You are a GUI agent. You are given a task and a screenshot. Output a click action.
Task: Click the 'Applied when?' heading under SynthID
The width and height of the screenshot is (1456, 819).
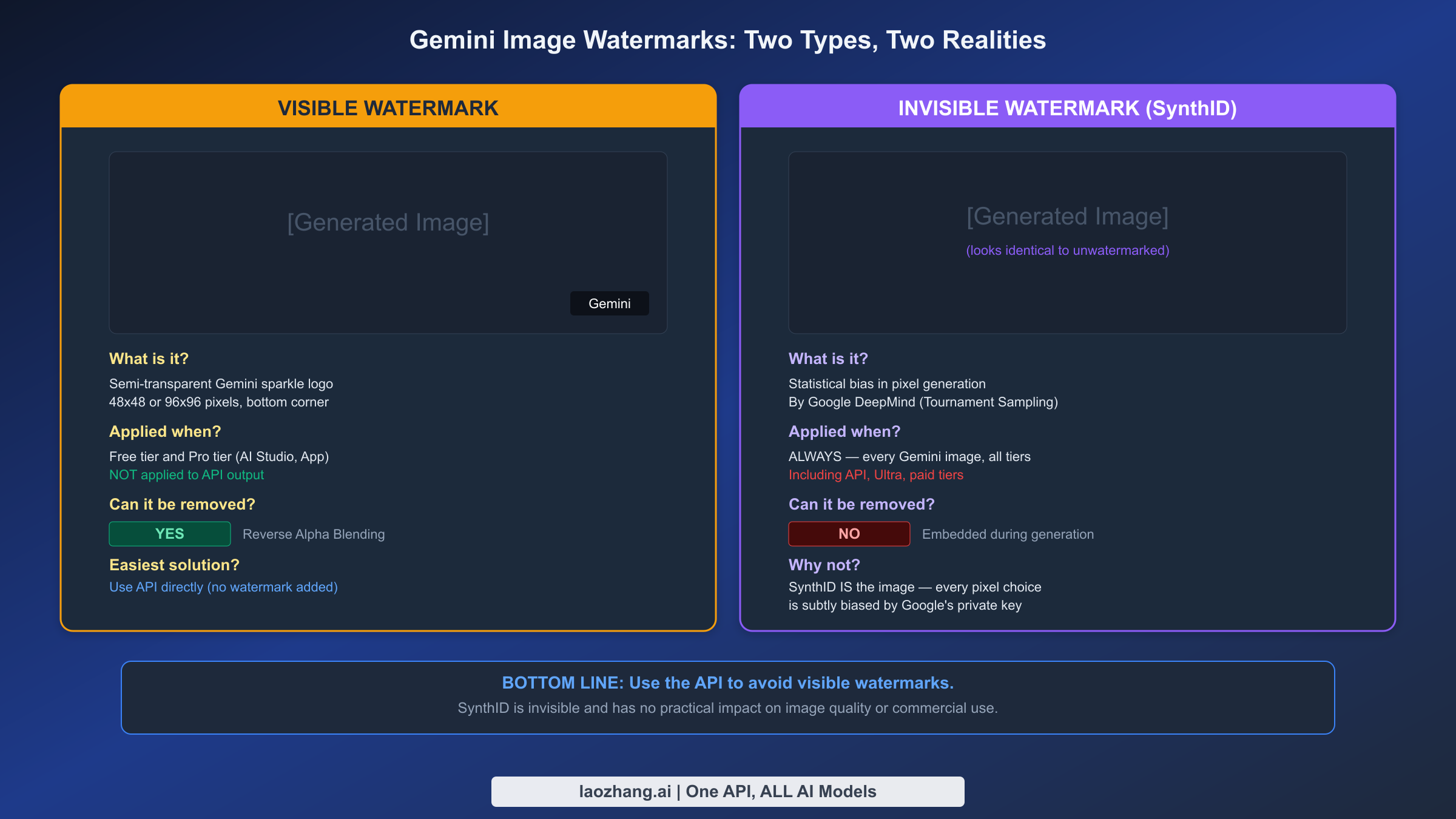[844, 431]
